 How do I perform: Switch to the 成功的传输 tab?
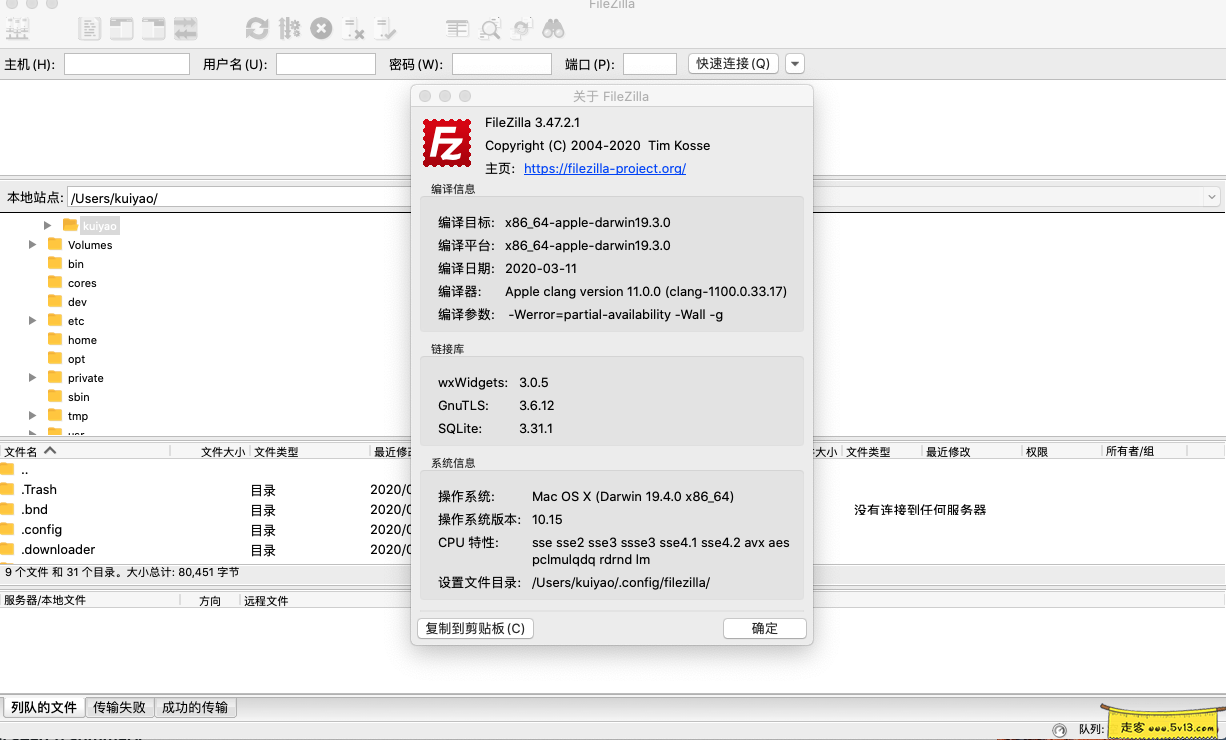click(195, 707)
